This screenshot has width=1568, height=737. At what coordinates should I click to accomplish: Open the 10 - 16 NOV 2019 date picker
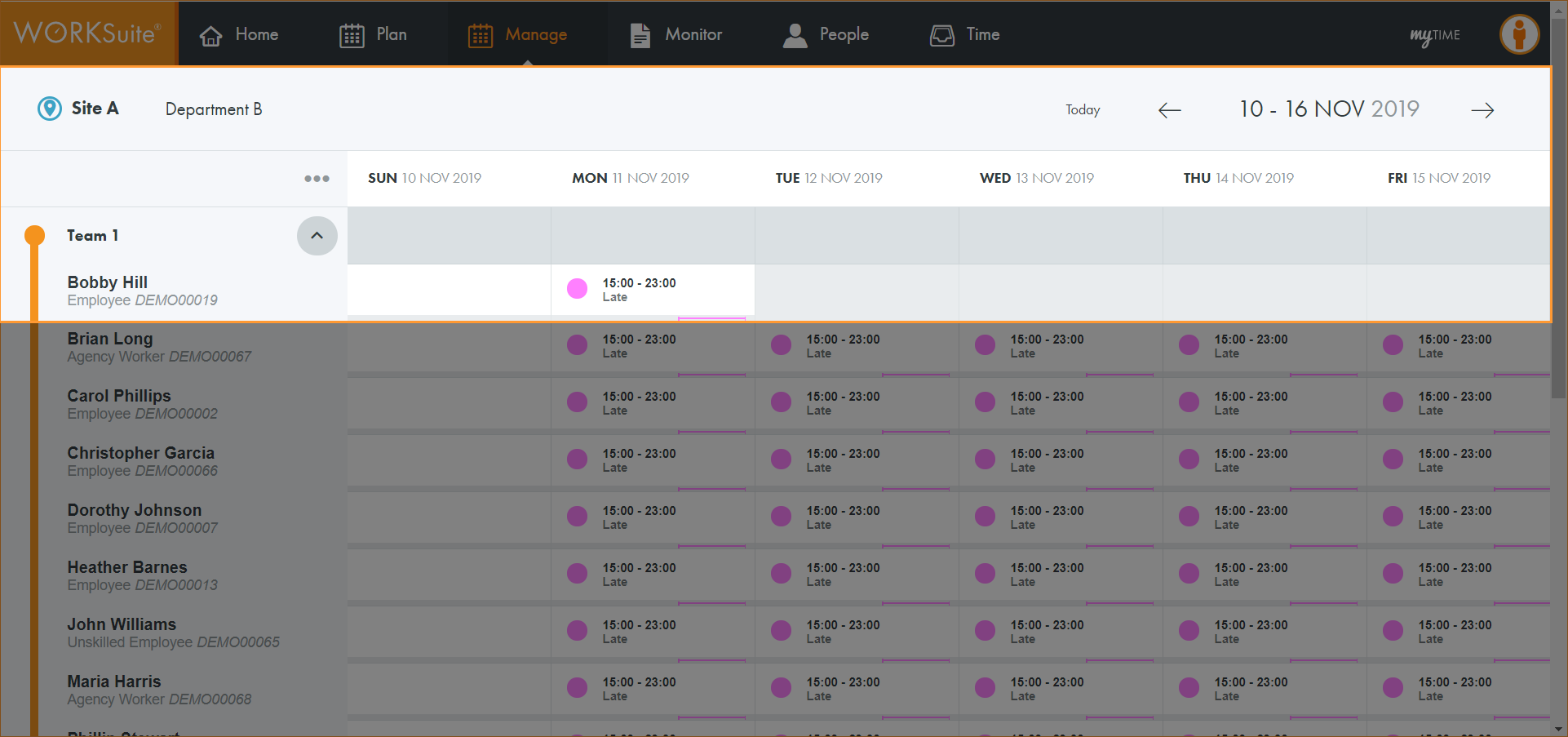point(1329,109)
